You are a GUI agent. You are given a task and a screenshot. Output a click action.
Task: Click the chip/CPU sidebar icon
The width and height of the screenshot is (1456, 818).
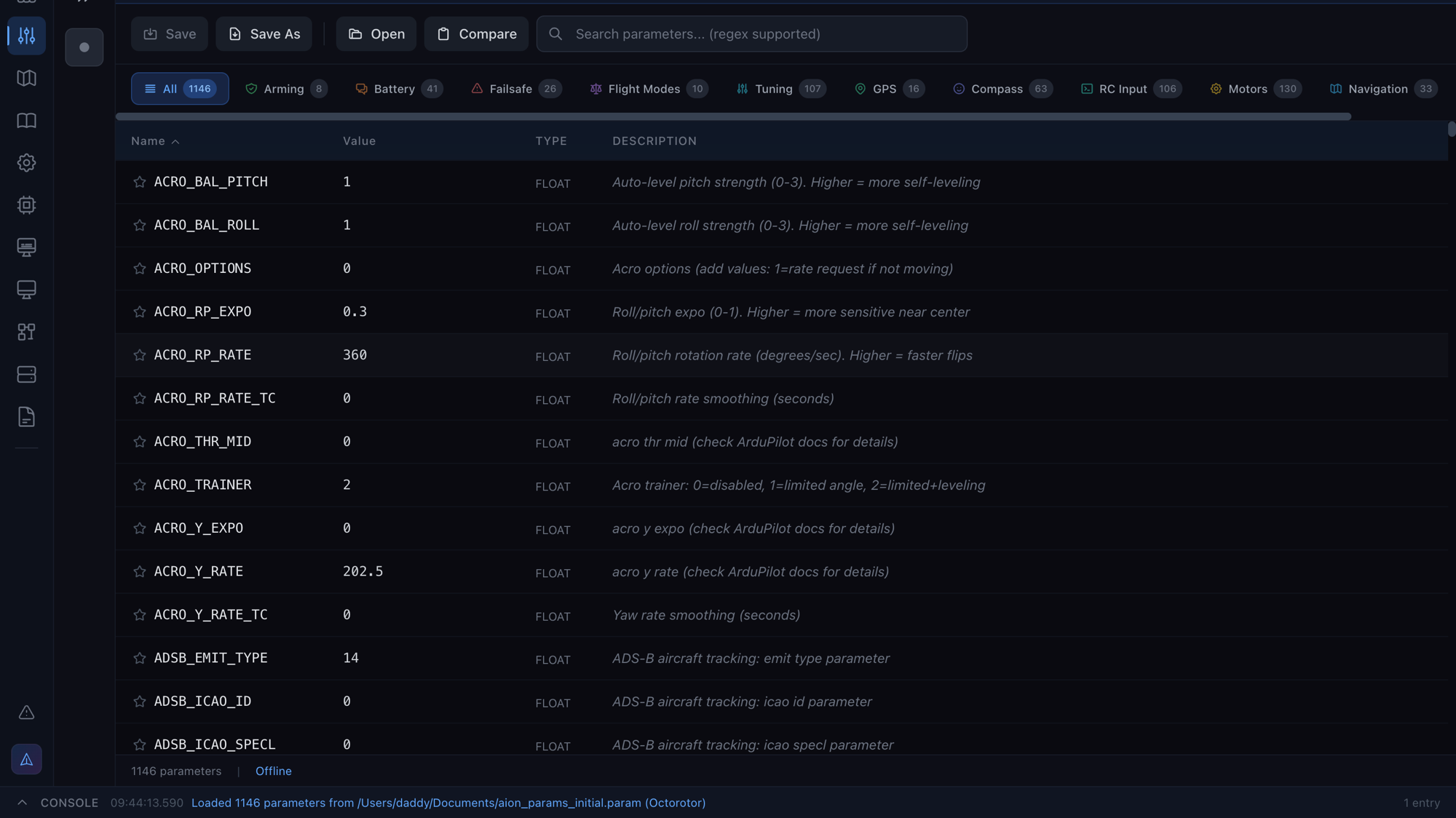(26, 205)
